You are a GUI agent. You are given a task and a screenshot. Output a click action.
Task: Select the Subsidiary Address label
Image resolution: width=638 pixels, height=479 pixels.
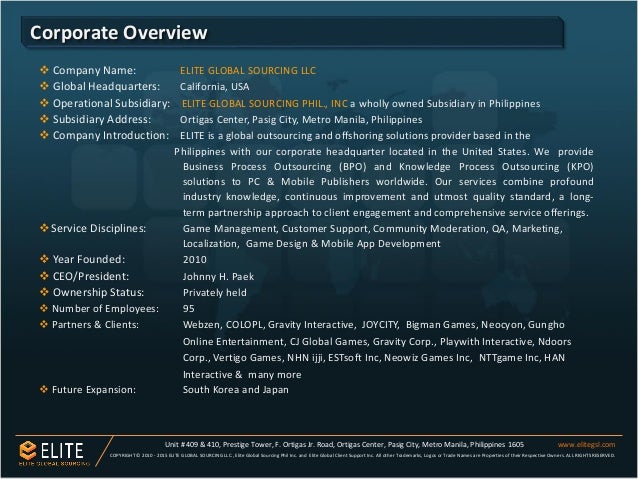tap(102, 119)
